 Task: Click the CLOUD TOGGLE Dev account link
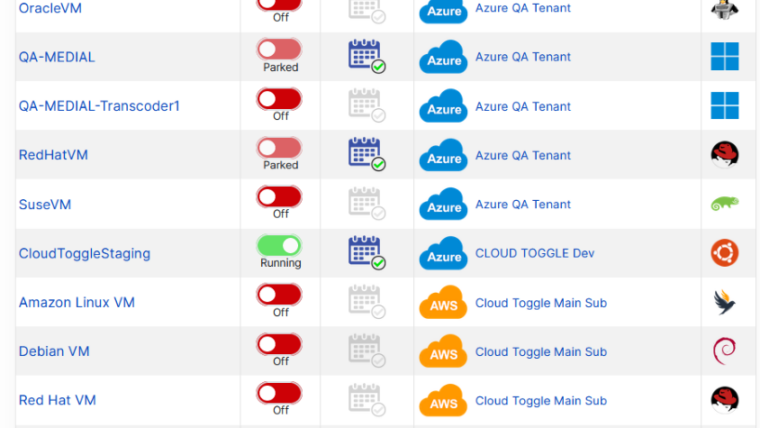pos(534,253)
